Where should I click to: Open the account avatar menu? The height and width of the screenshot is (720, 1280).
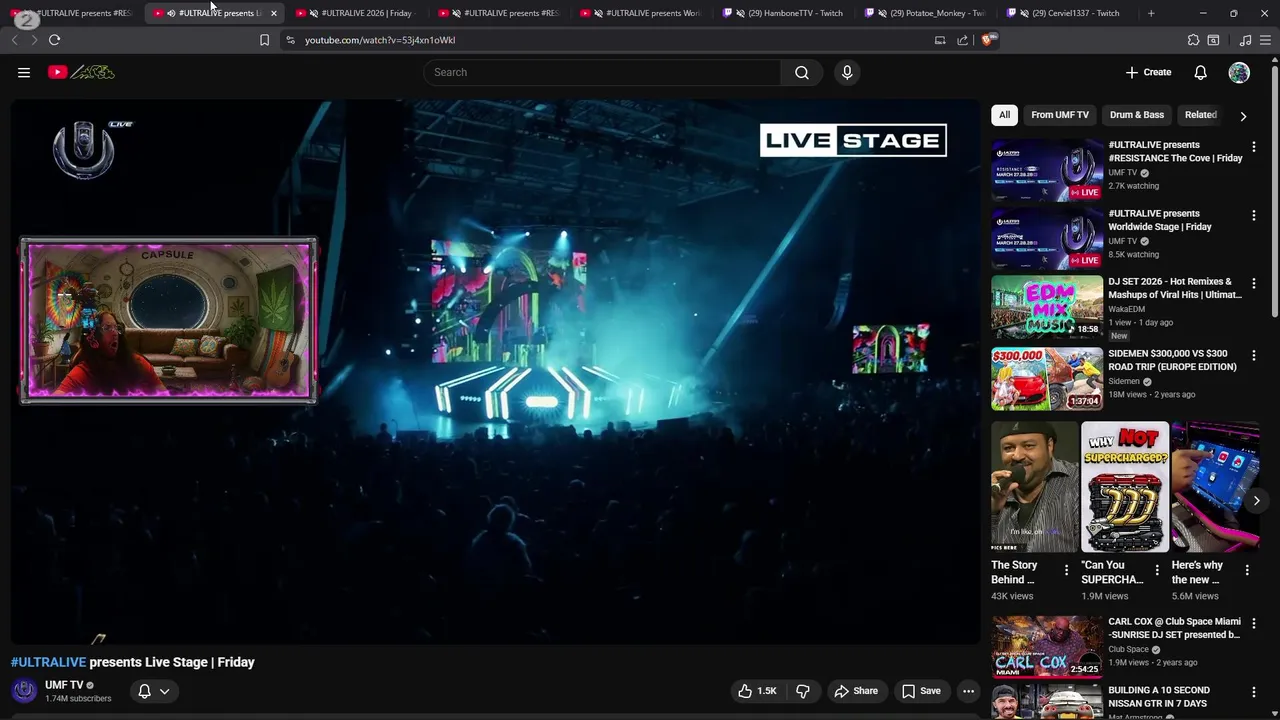coord(1239,72)
